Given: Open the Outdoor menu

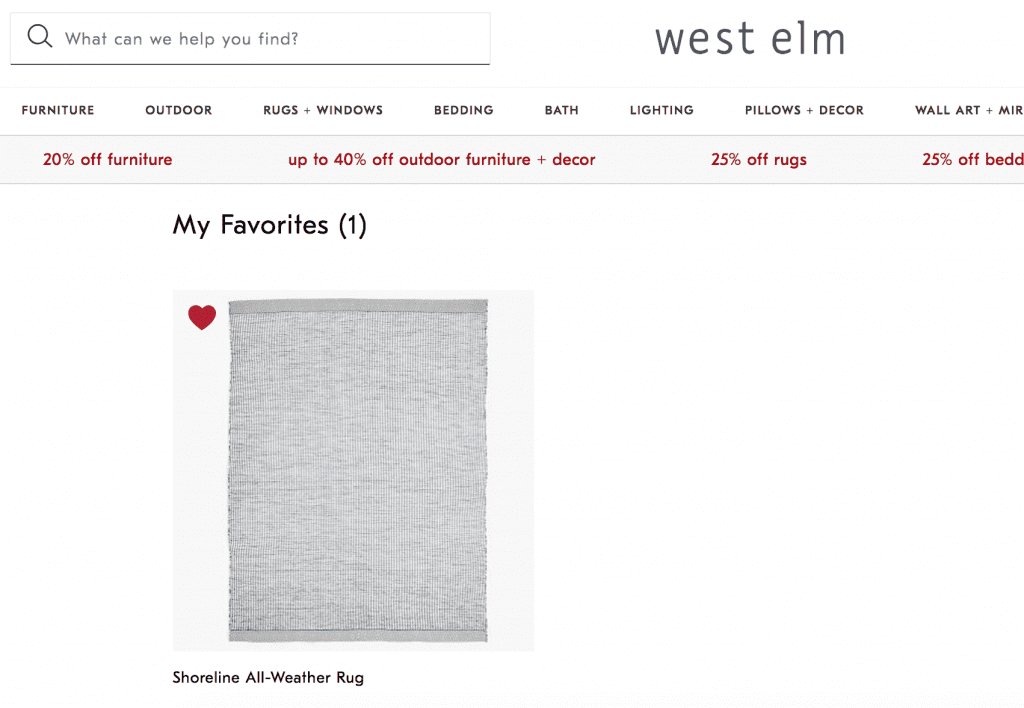Looking at the screenshot, I should [x=179, y=110].
